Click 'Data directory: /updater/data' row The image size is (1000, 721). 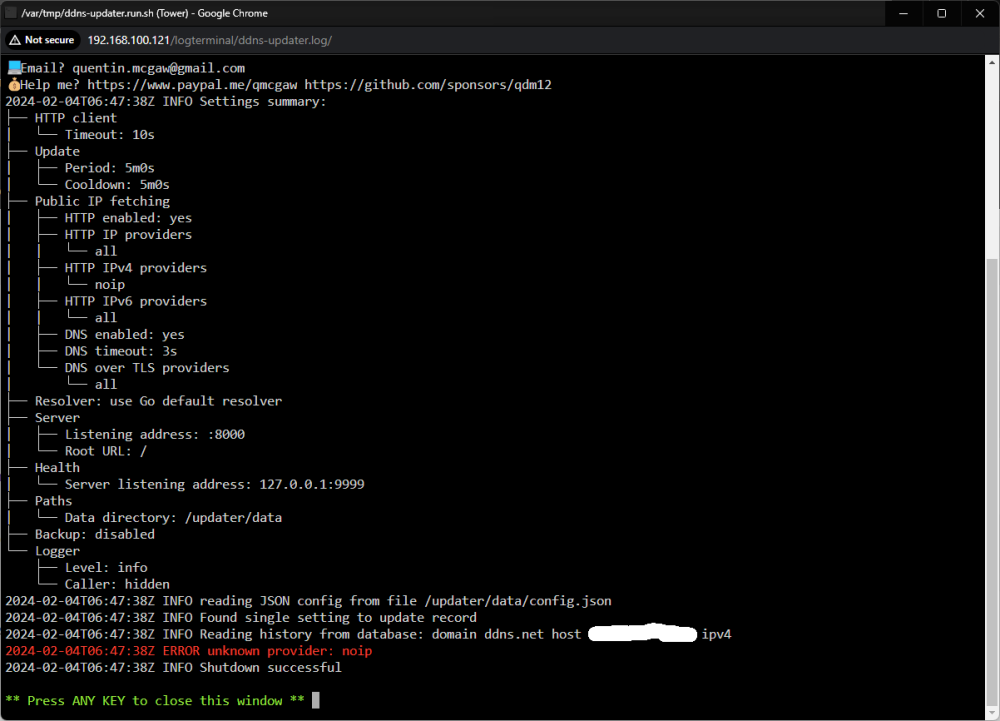173,518
